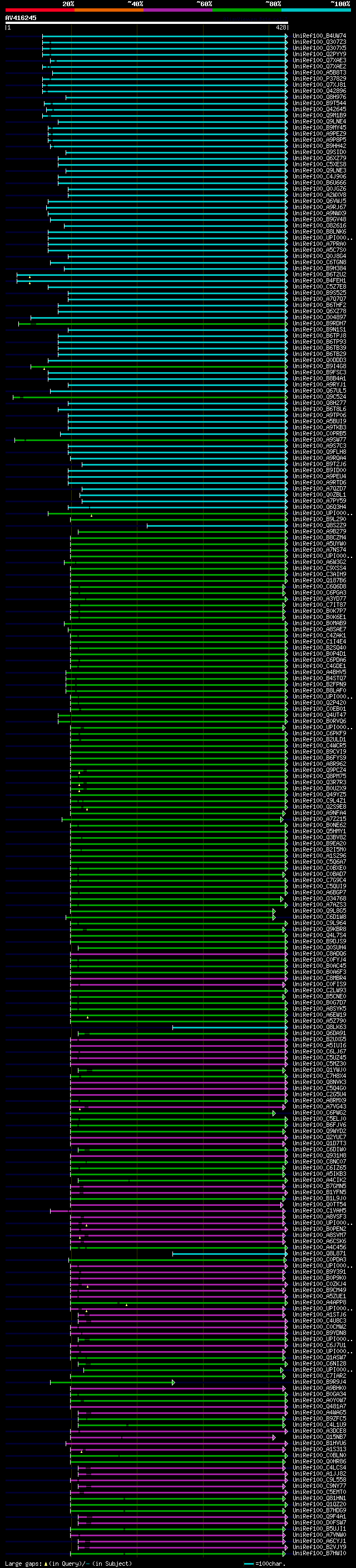Open hit UniRef100_B4UW74

tap(319, 36)
